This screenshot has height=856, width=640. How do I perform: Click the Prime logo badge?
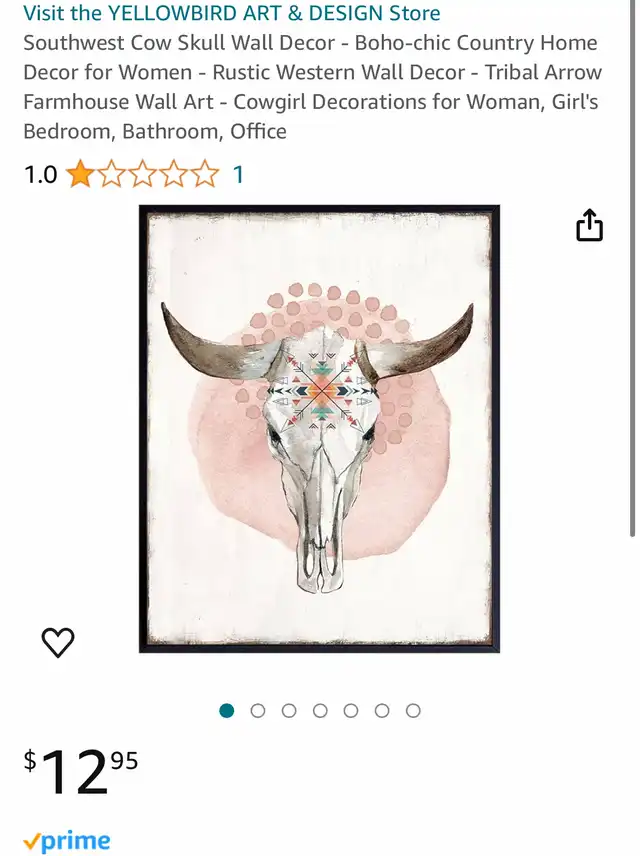click(67, 842)
